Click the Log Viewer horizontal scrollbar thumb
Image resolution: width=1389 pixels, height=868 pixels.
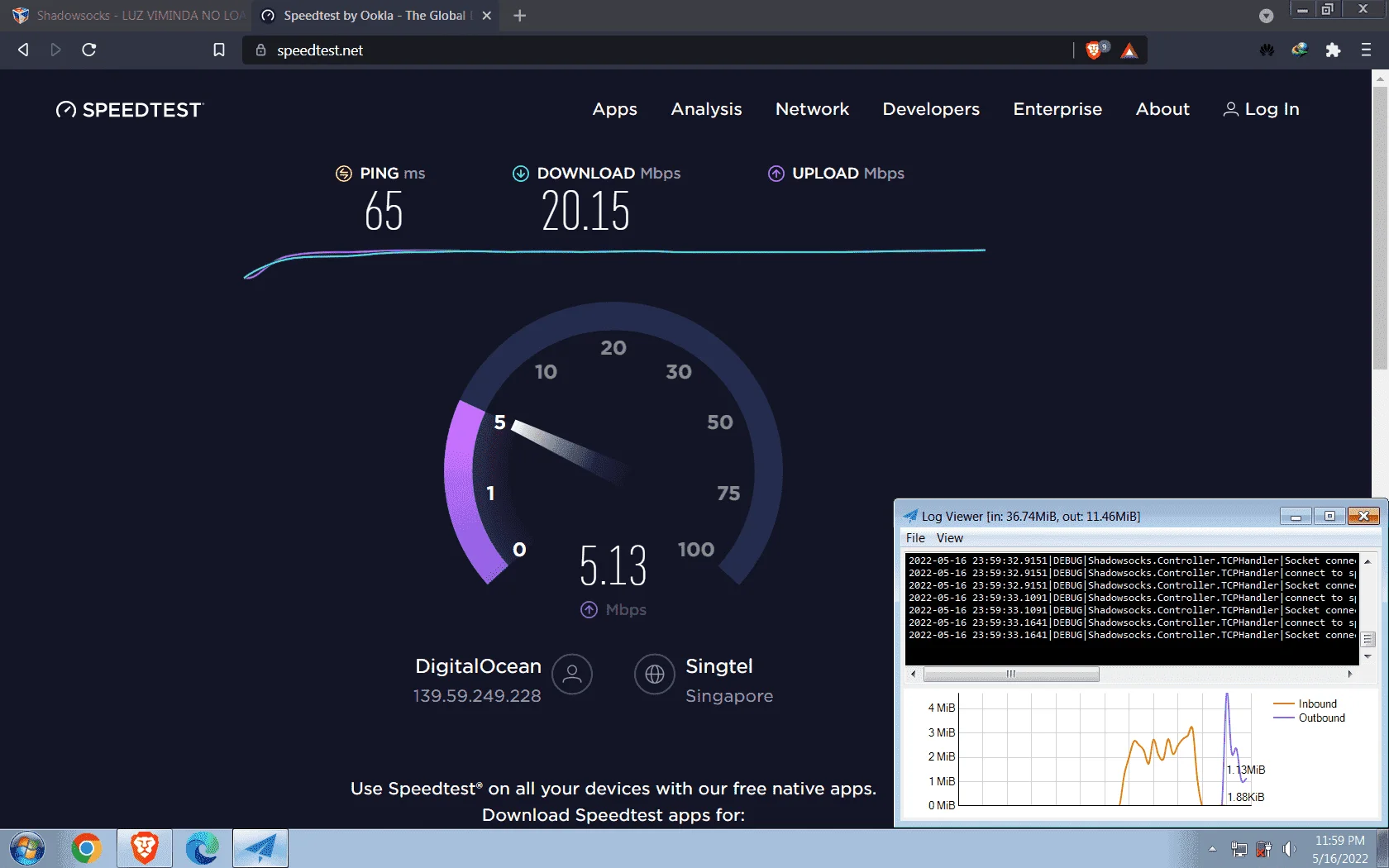pos(1011,675)
